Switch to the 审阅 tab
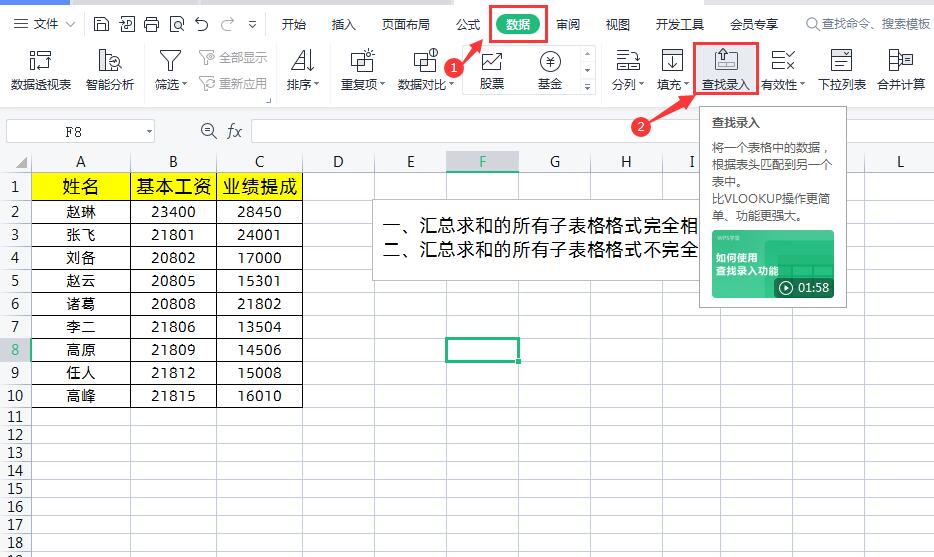Viewport: 934px width, 557px height. point(568,24)
